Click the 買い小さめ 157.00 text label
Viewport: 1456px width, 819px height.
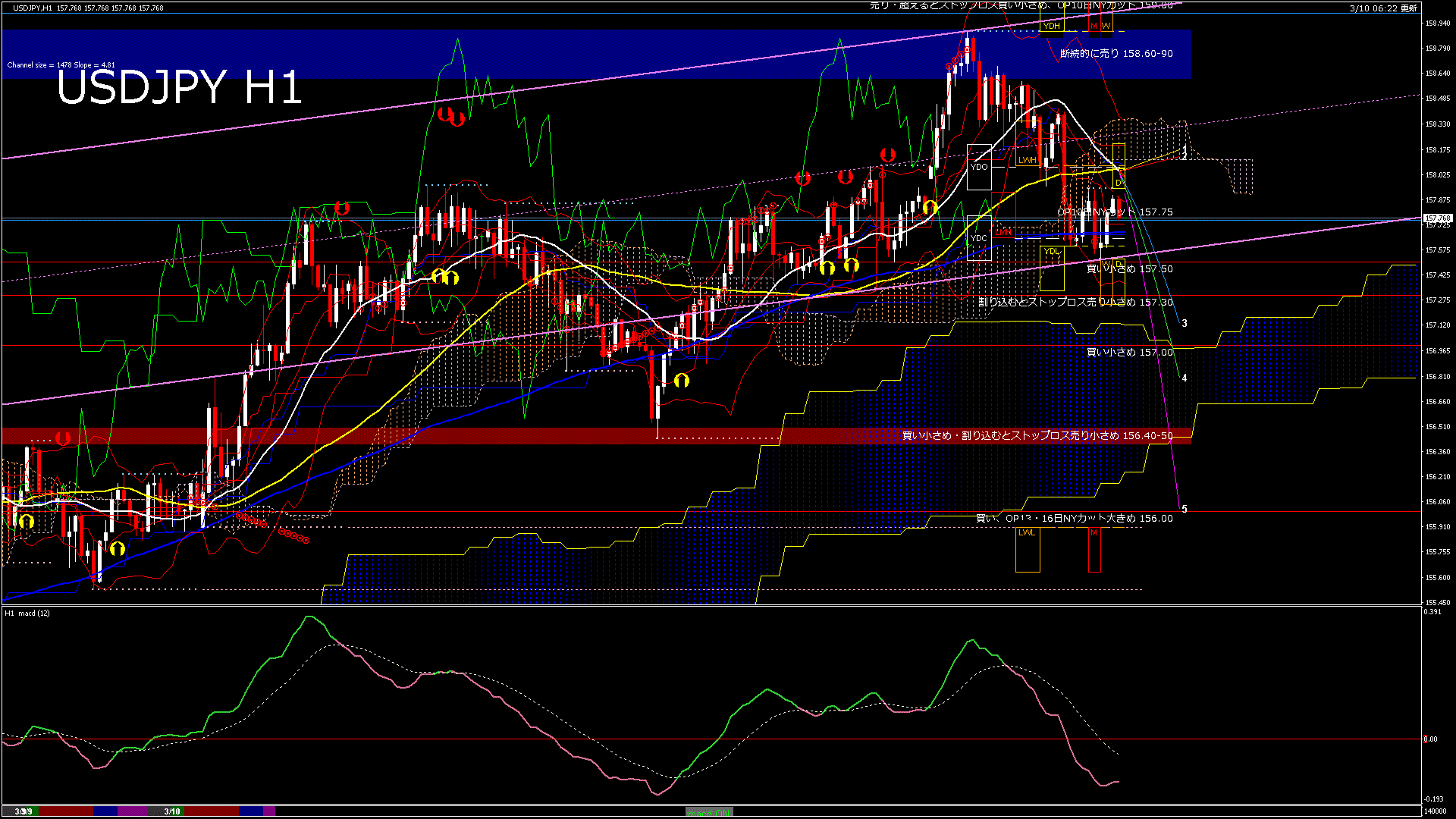tap(1129, 353)
